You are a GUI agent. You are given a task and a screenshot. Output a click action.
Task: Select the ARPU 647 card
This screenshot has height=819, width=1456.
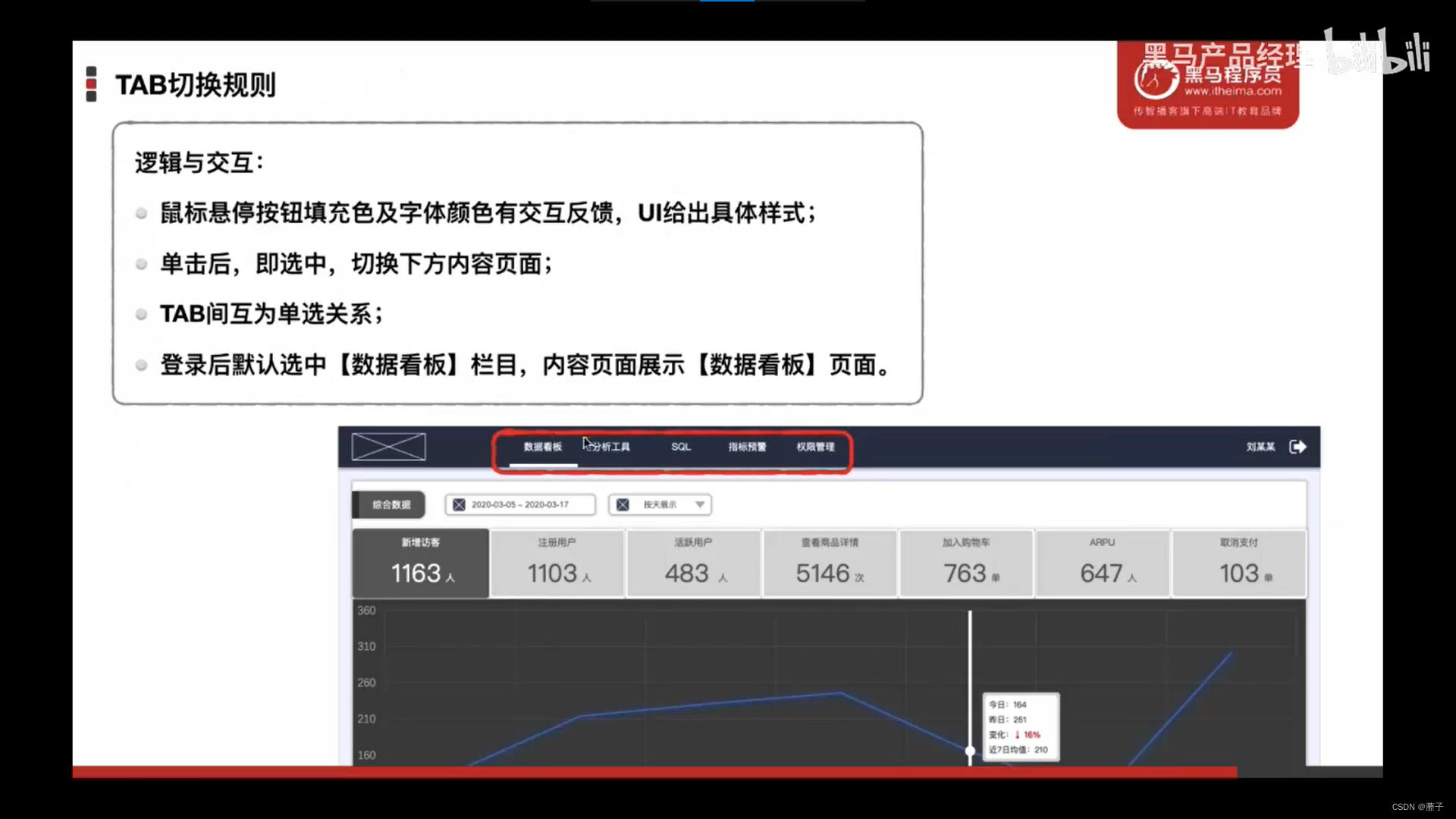coord(1103,563)
